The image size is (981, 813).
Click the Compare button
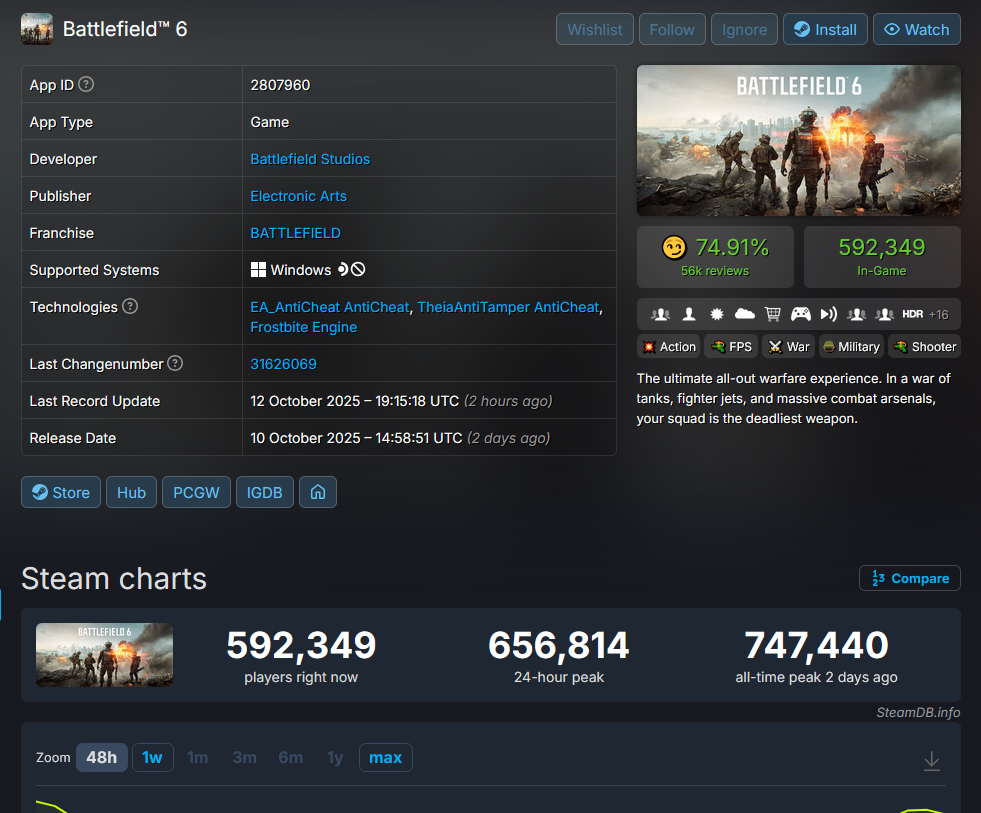(910, 578)
